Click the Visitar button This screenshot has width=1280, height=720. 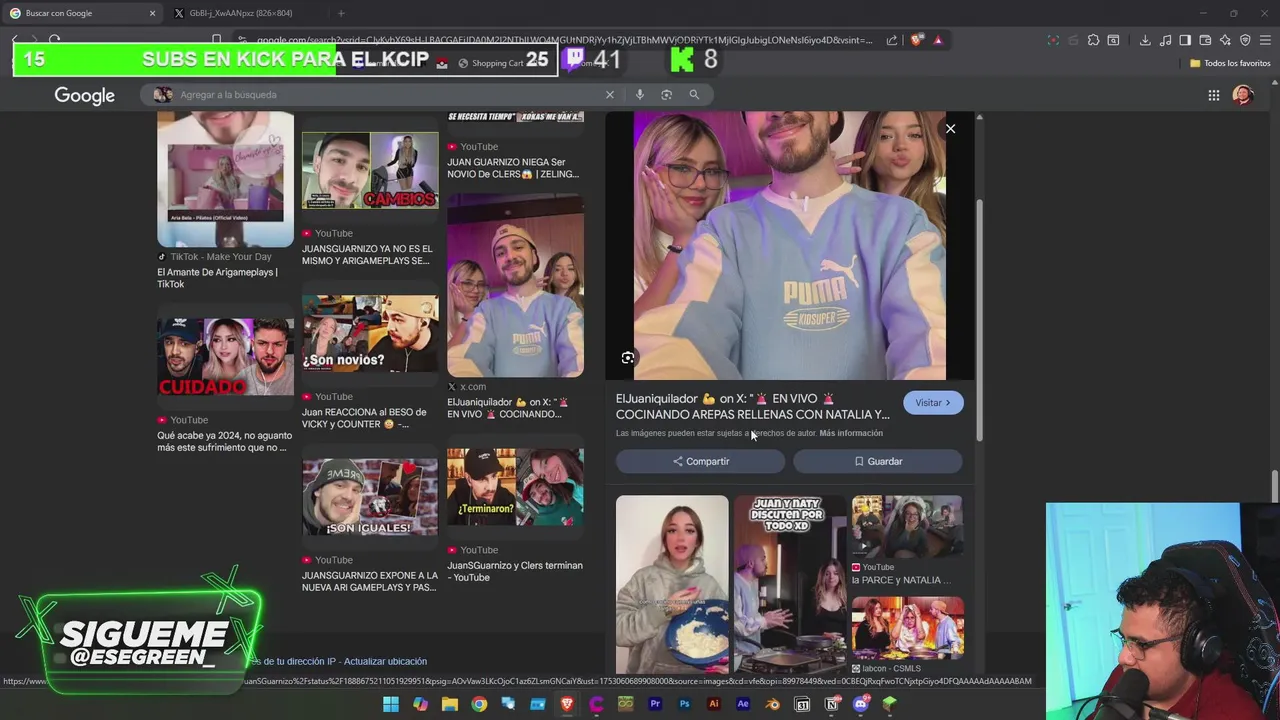[x=933, y=402]
